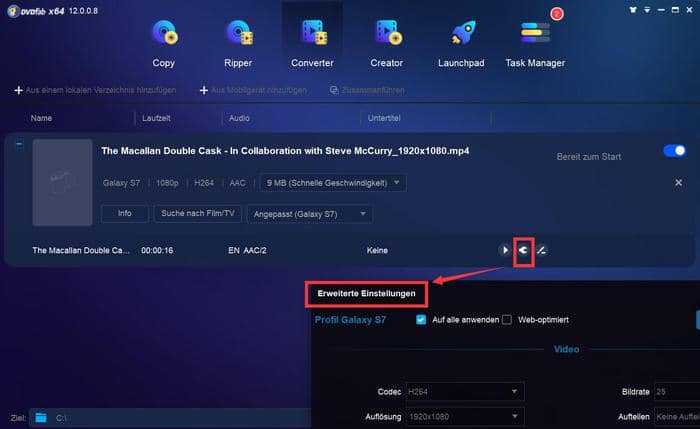Click the Bildrate field showing 25
Screen dimensions: 700x429
click(x=677, y=392)
